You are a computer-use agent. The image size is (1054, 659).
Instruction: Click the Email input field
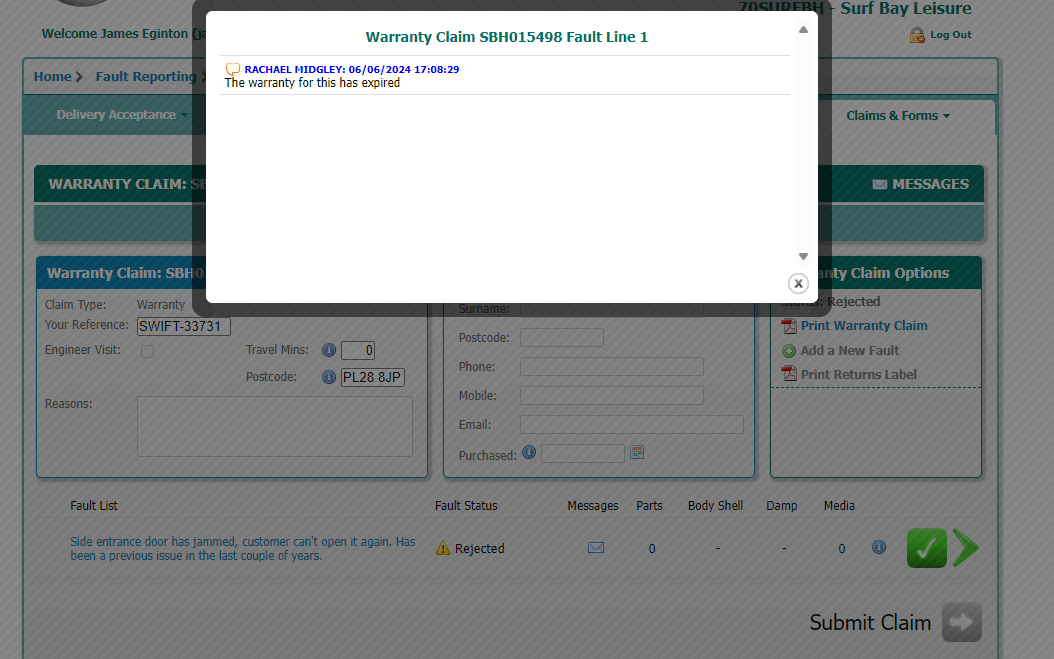(632, 424)
